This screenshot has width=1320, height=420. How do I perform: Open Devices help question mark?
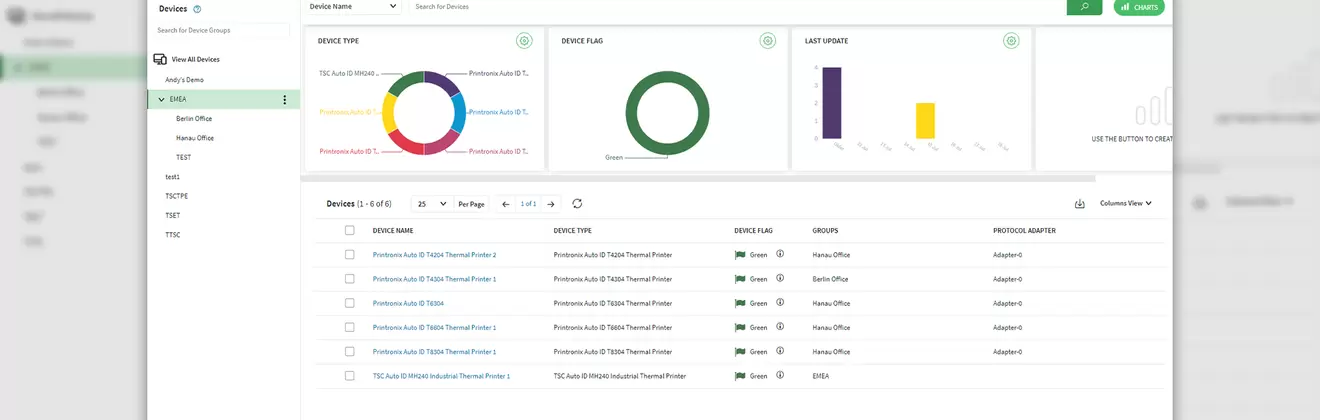coord(197,9)
